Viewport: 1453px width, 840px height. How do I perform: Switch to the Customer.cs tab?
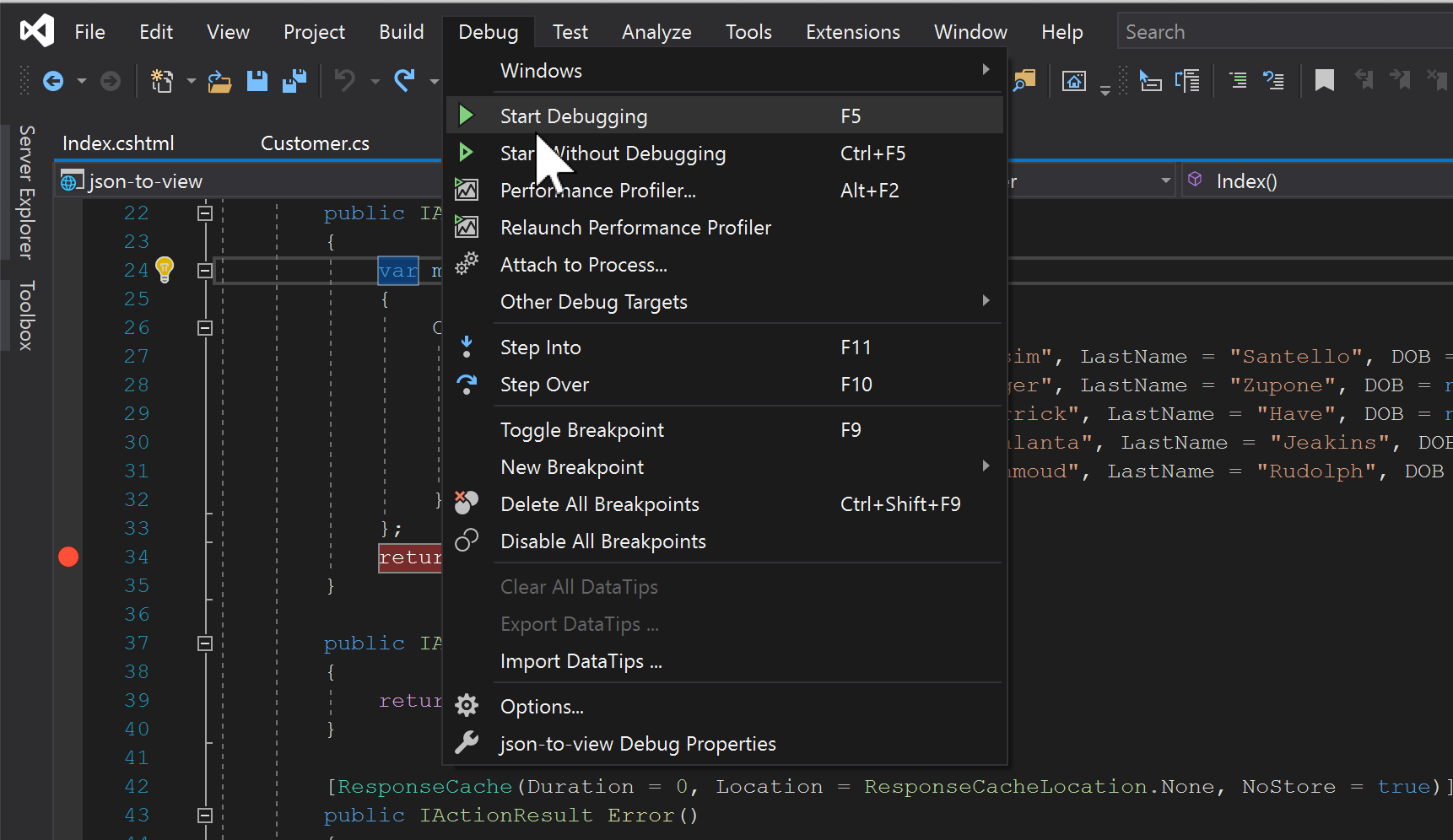315,143
